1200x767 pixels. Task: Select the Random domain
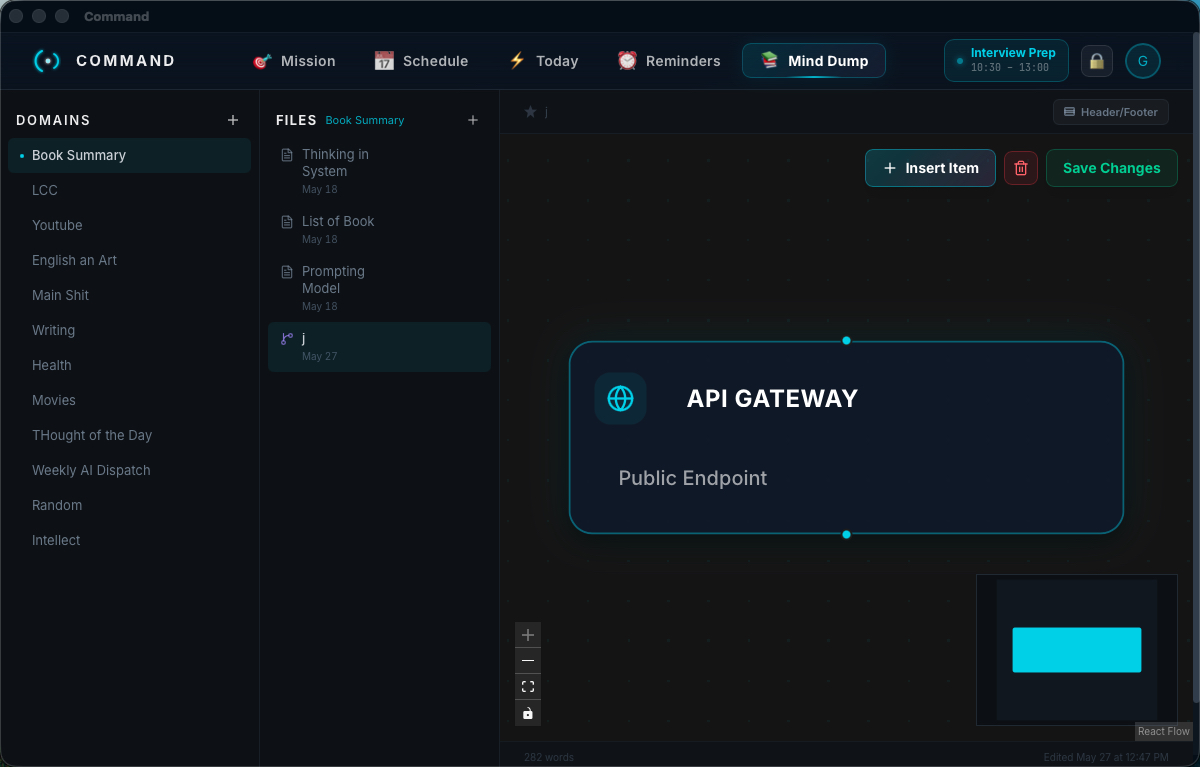coord(129,505)
